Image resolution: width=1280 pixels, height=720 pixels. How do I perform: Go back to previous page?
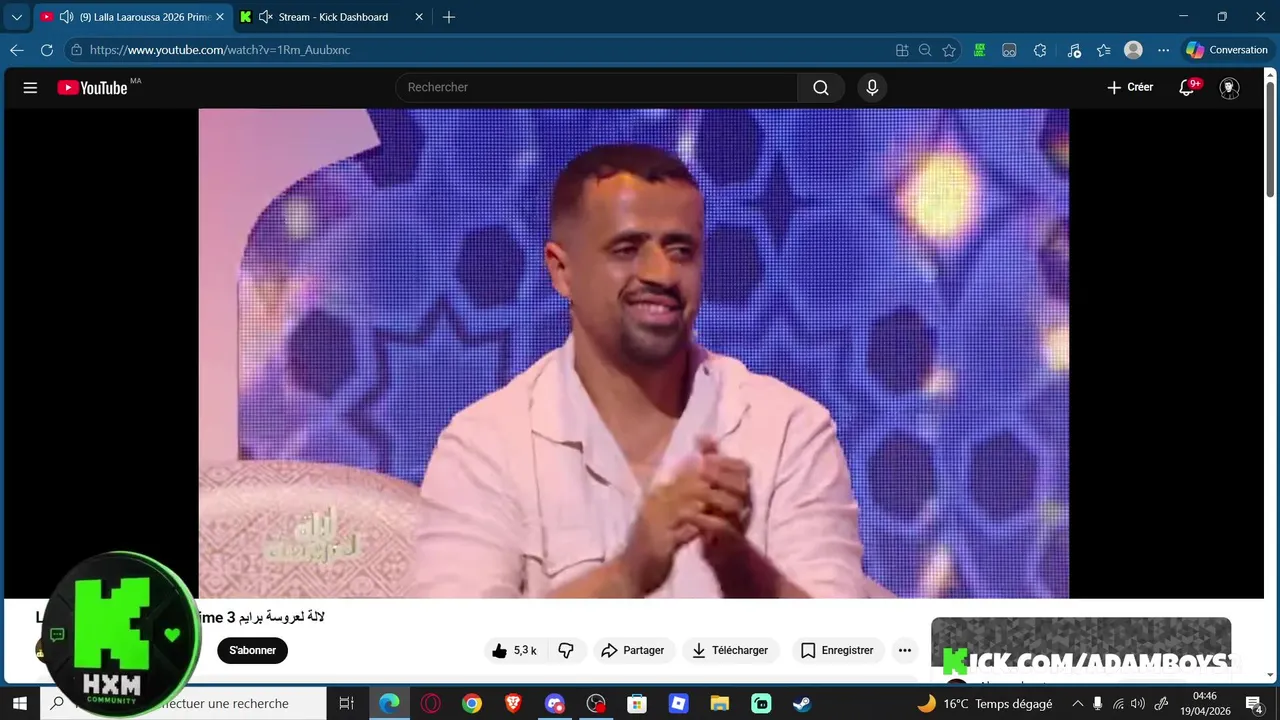click(17, 50)
